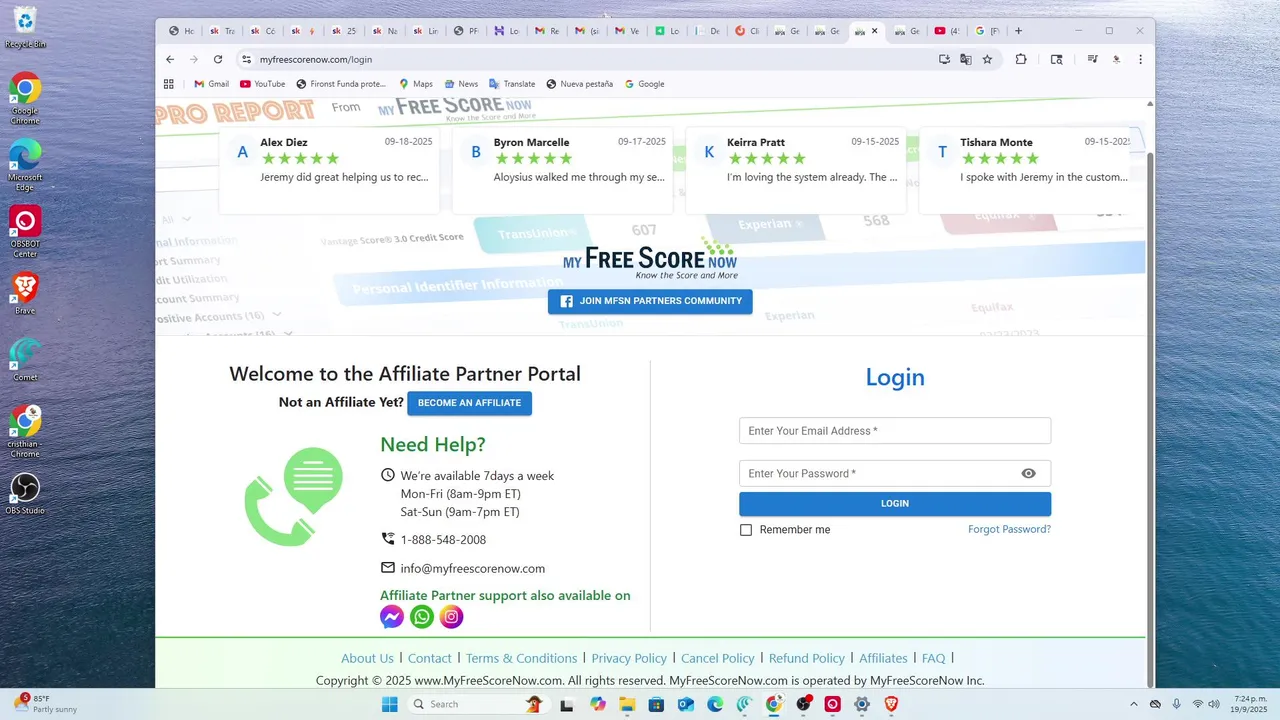1280x720 pixels.
Task: Open the Privacy Policy footer link
Action: (x=629, y=658)
